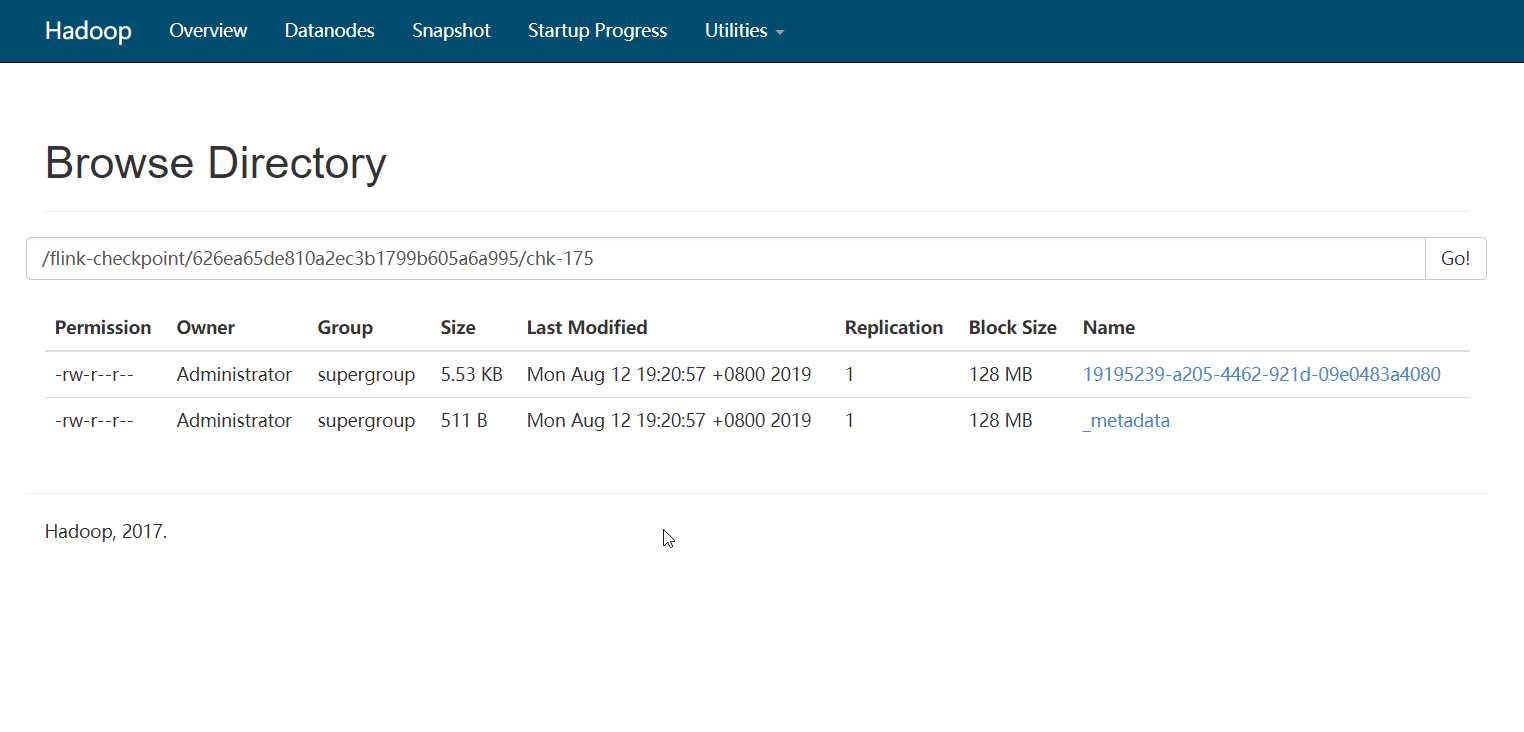The image size is (1524, 732).
Task: Open file 19195239-a205-4462-921d-09e0483a4080
Action: [1261, 375]
